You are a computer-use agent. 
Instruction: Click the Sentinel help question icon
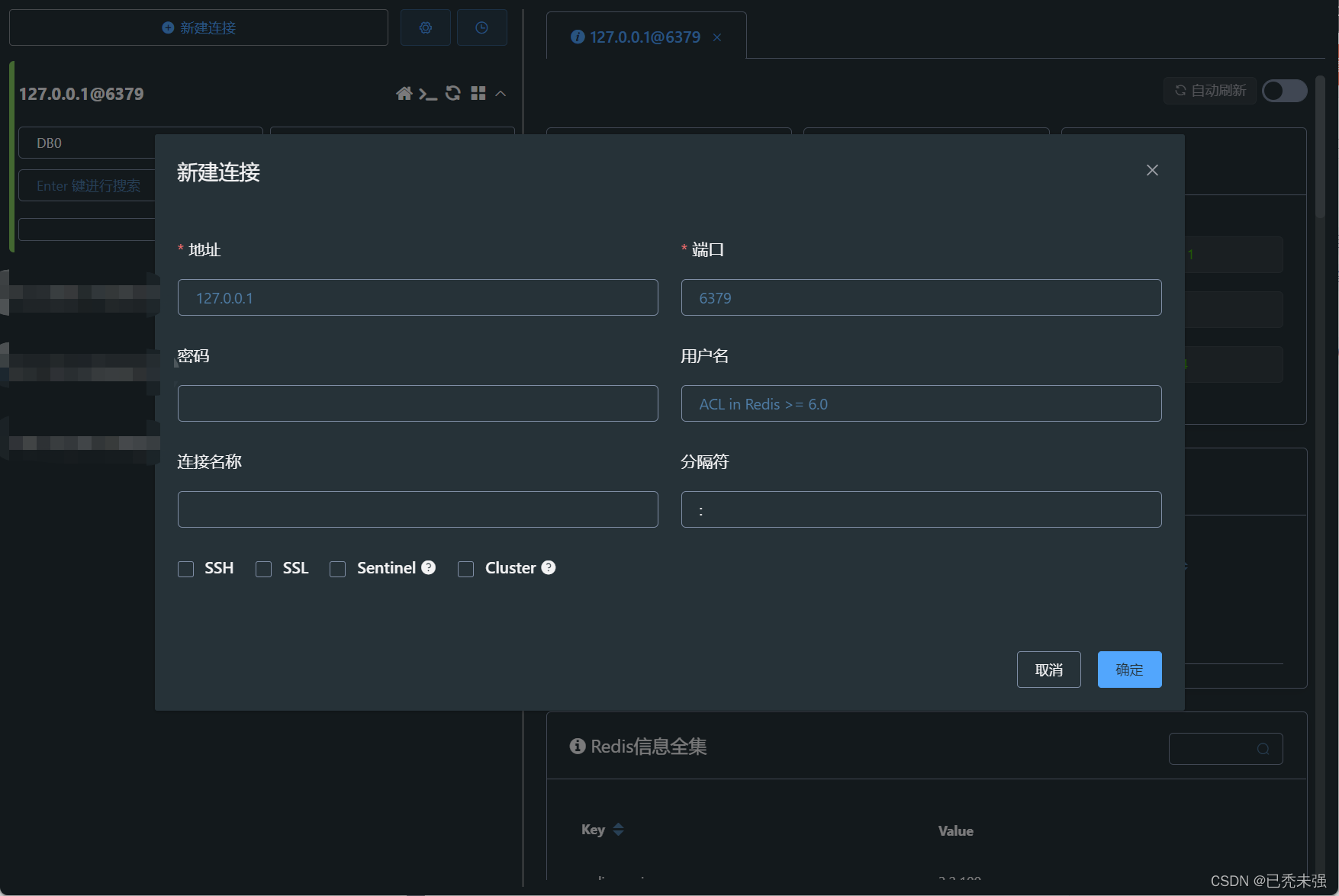tap(429, 567)
